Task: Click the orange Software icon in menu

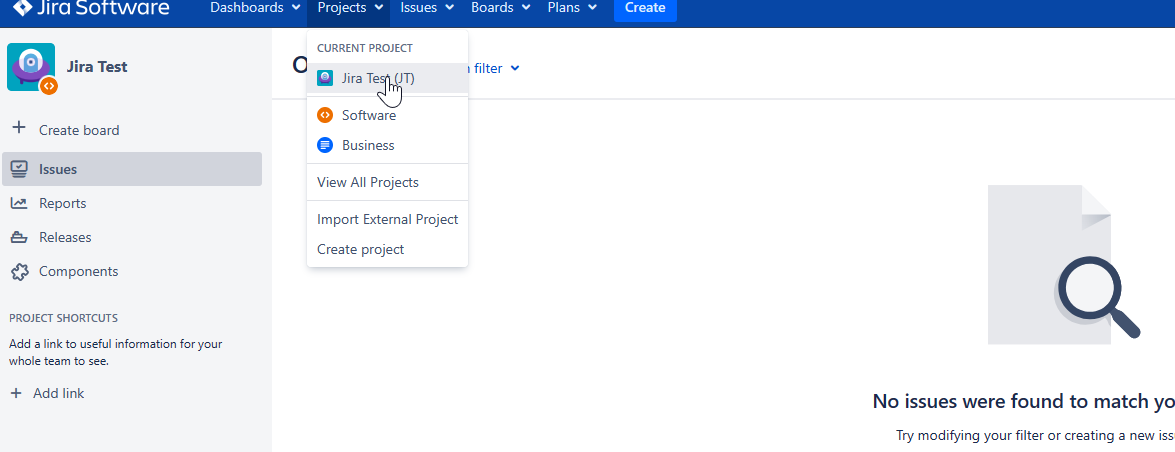Action: point(324,115)
